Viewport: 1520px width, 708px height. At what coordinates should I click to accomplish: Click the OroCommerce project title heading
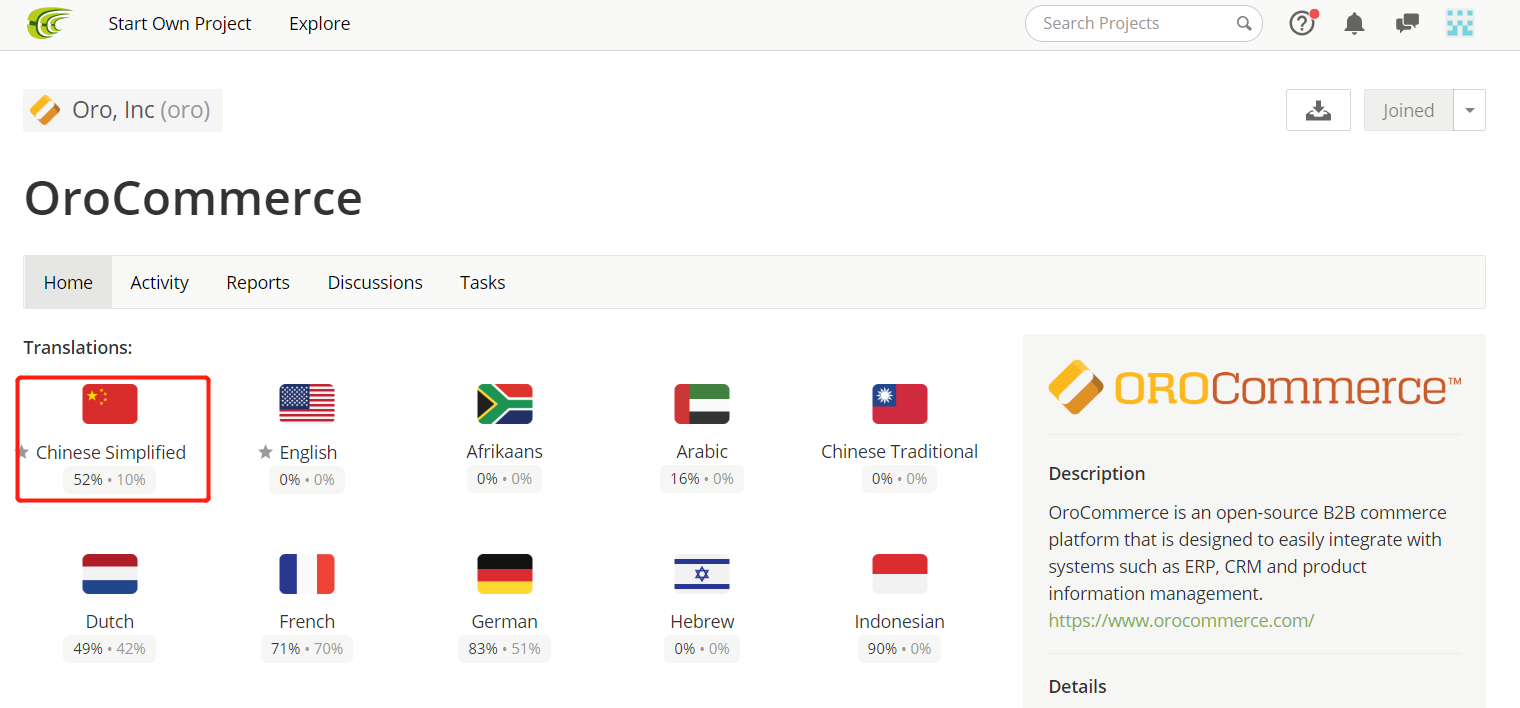tap(193, 197)
